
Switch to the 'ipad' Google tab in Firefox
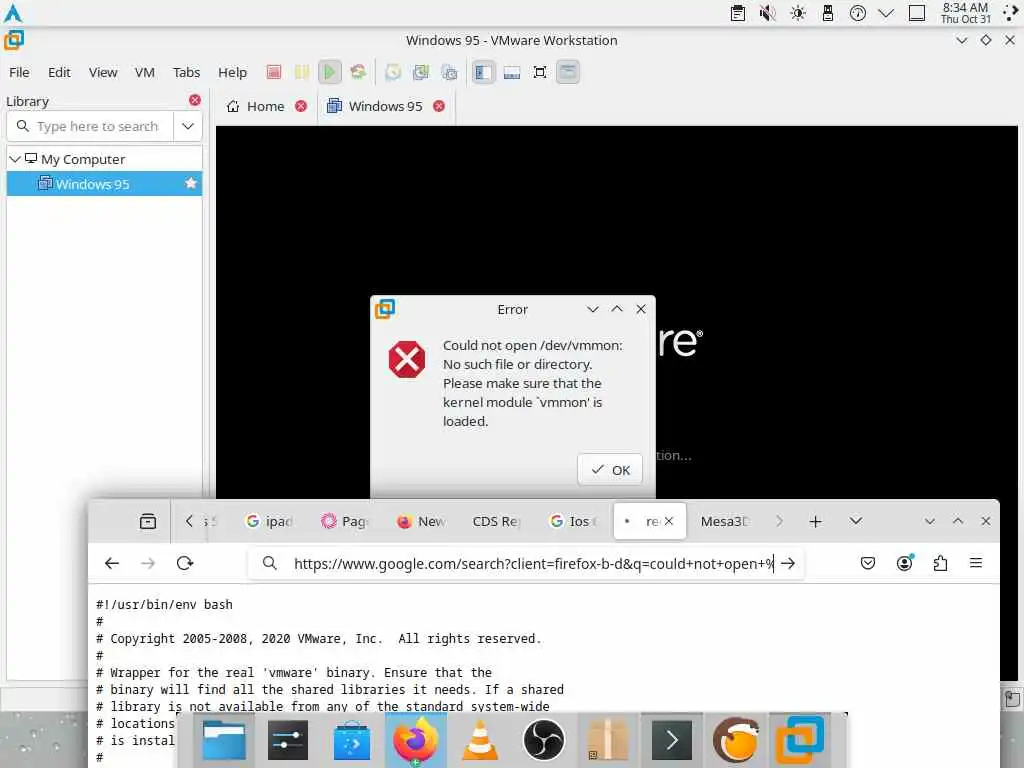tap(270, 521)
